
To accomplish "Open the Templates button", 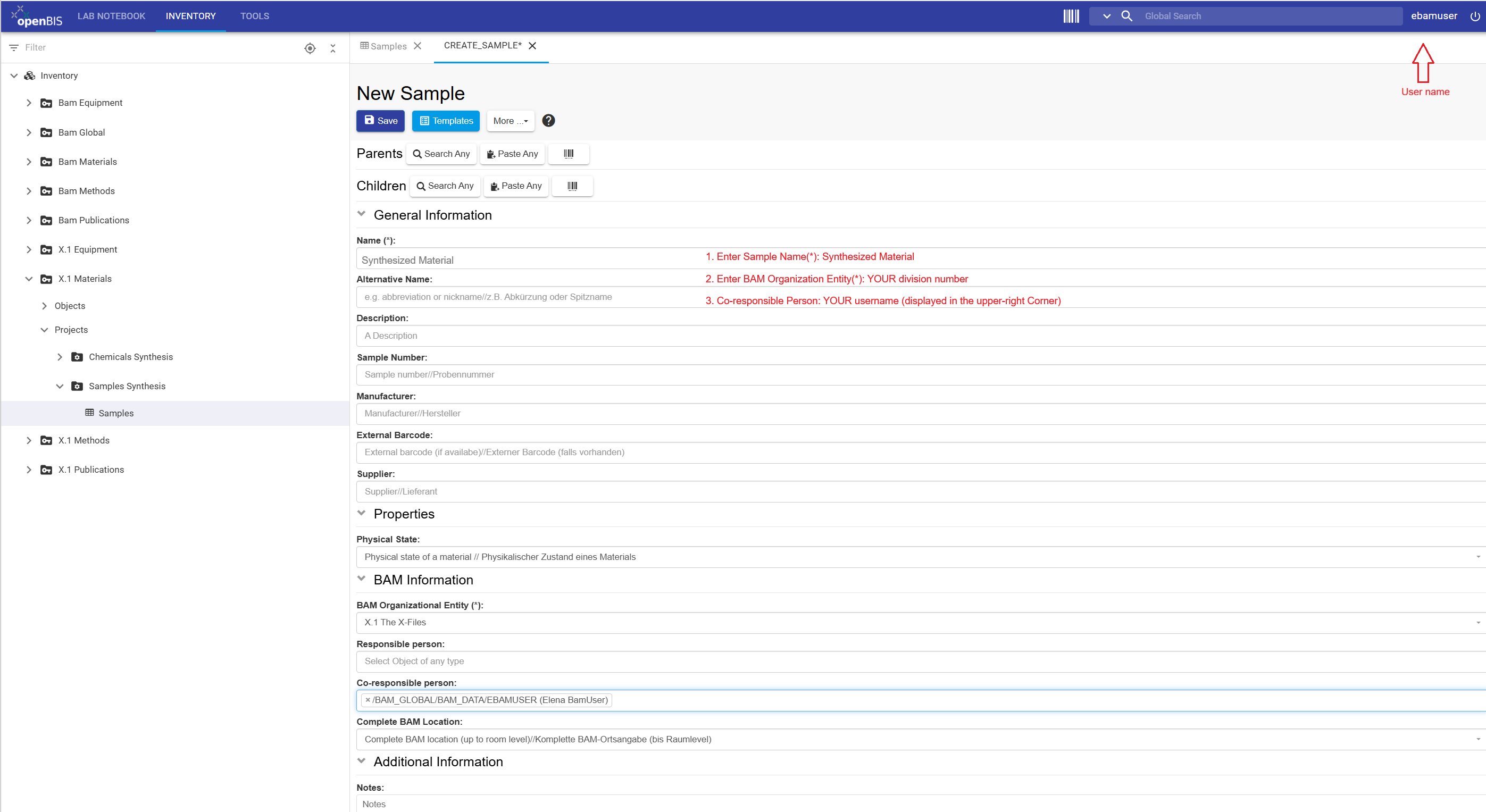I will point(446,121).
